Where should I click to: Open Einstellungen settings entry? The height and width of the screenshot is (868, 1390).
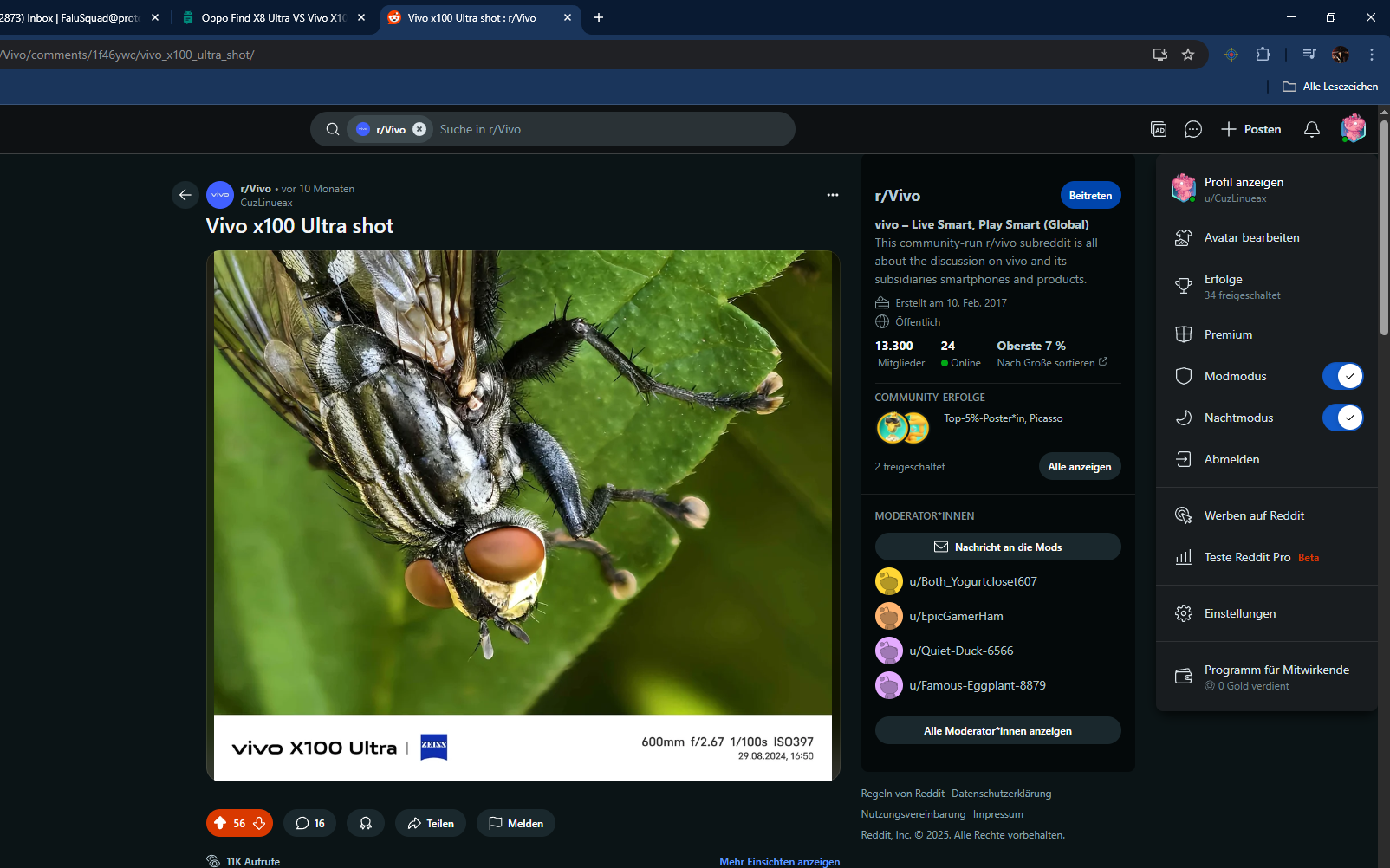pyautogui.click(x=1266, y=613)
